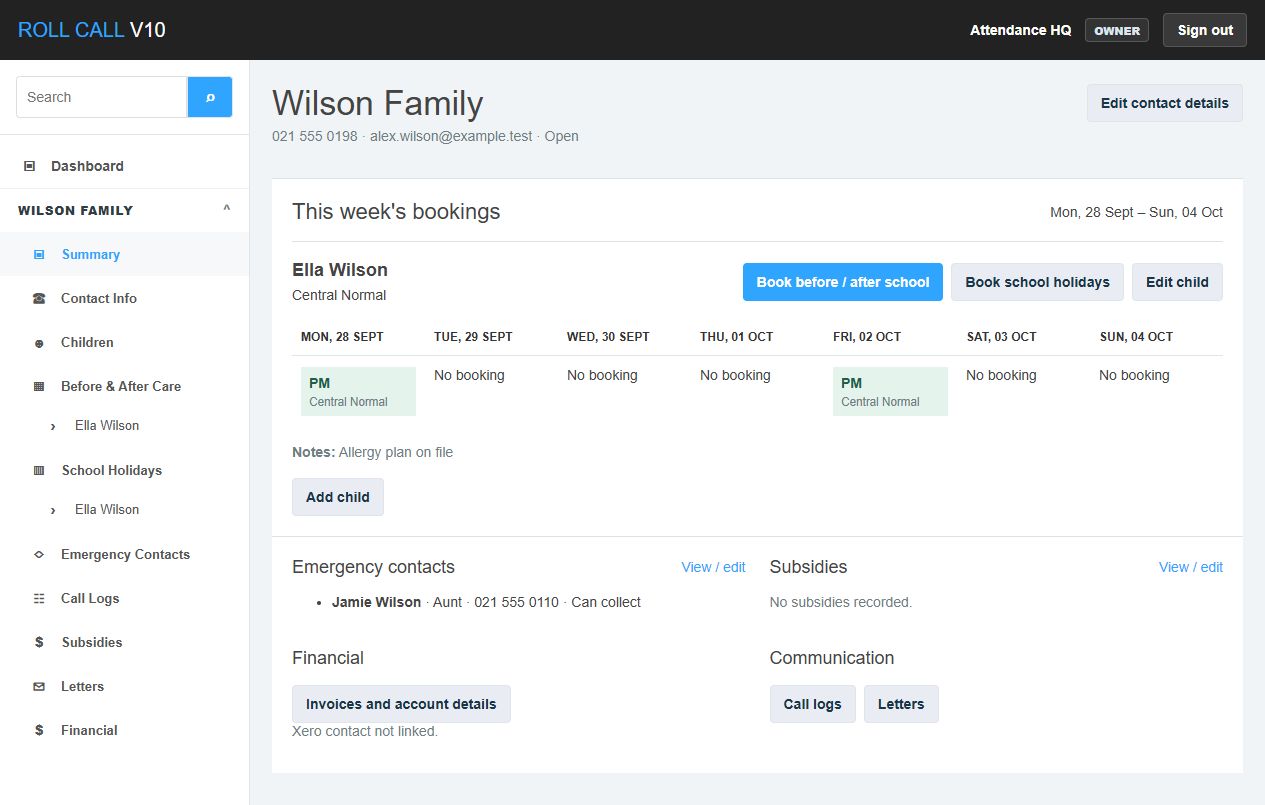This screenshot has height=805, width=1265.
Task: Open Emergency Contacts in sidebar
Action: click(124, 554)
